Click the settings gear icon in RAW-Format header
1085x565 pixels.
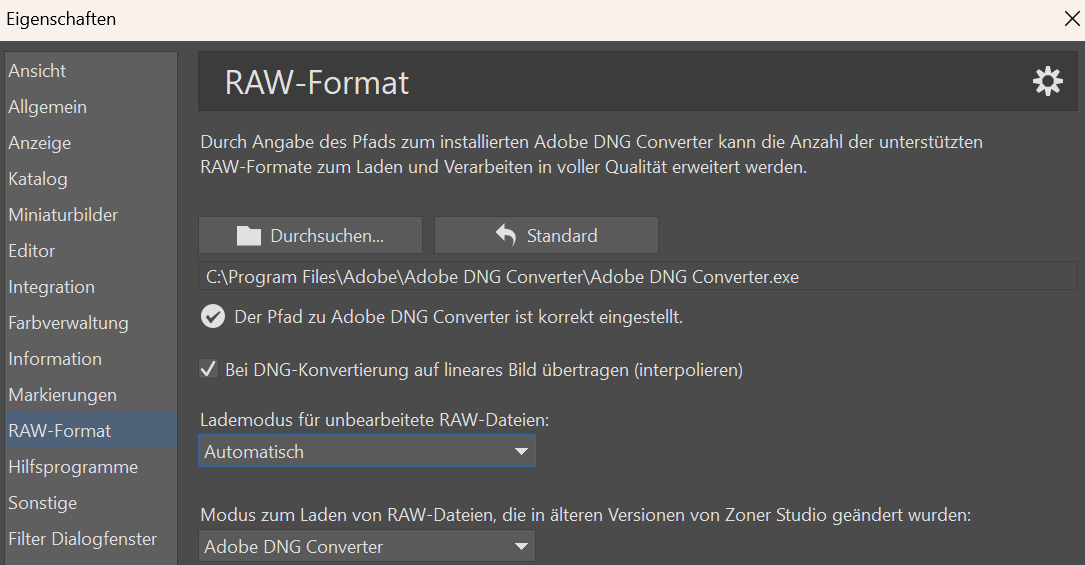click(x=1048, y=82)
